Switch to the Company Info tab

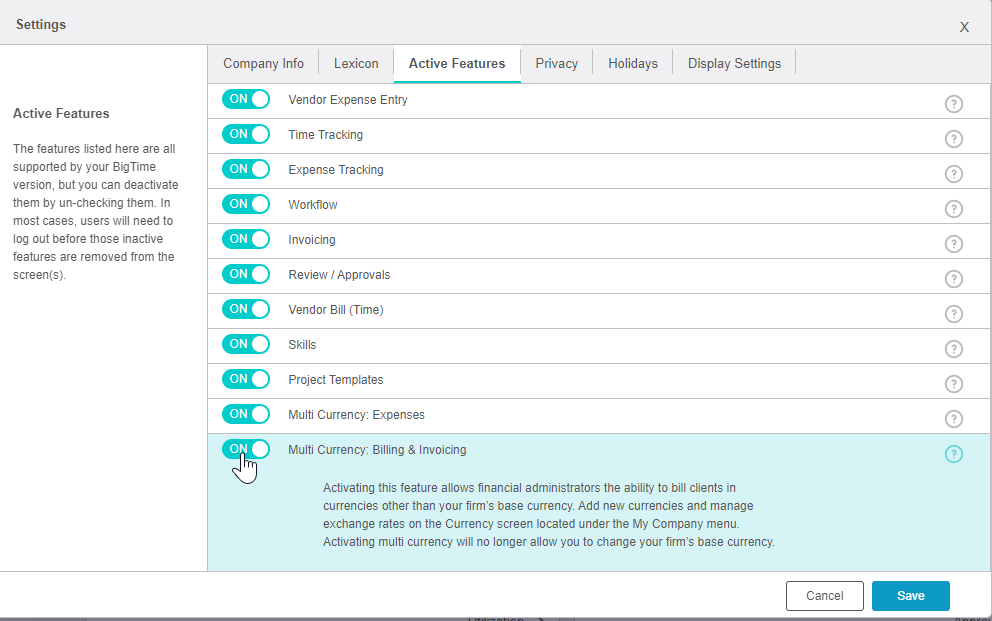(x=263, y=64)
